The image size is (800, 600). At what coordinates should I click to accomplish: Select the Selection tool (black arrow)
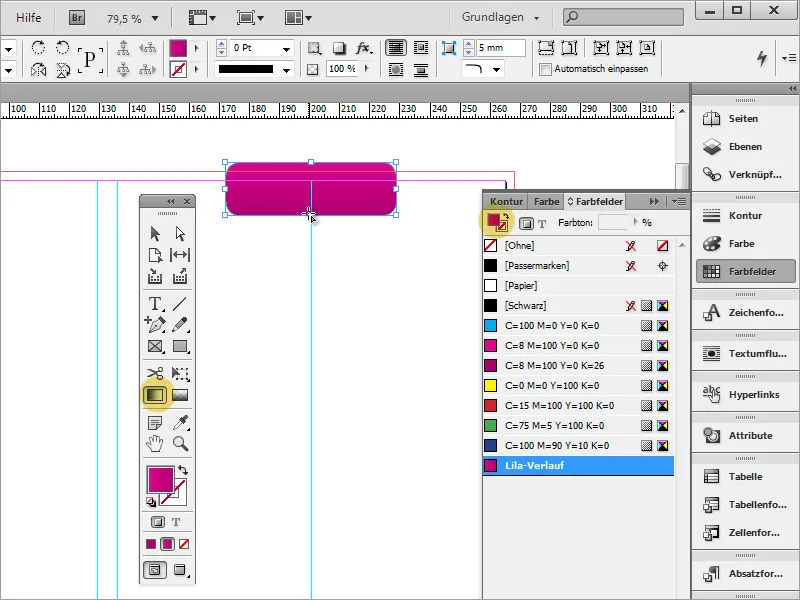155,234
